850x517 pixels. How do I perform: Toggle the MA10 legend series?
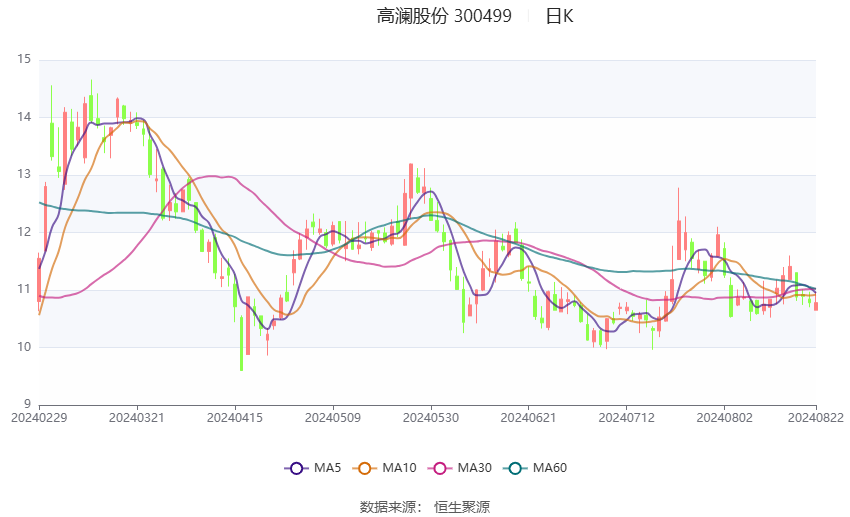384,468
